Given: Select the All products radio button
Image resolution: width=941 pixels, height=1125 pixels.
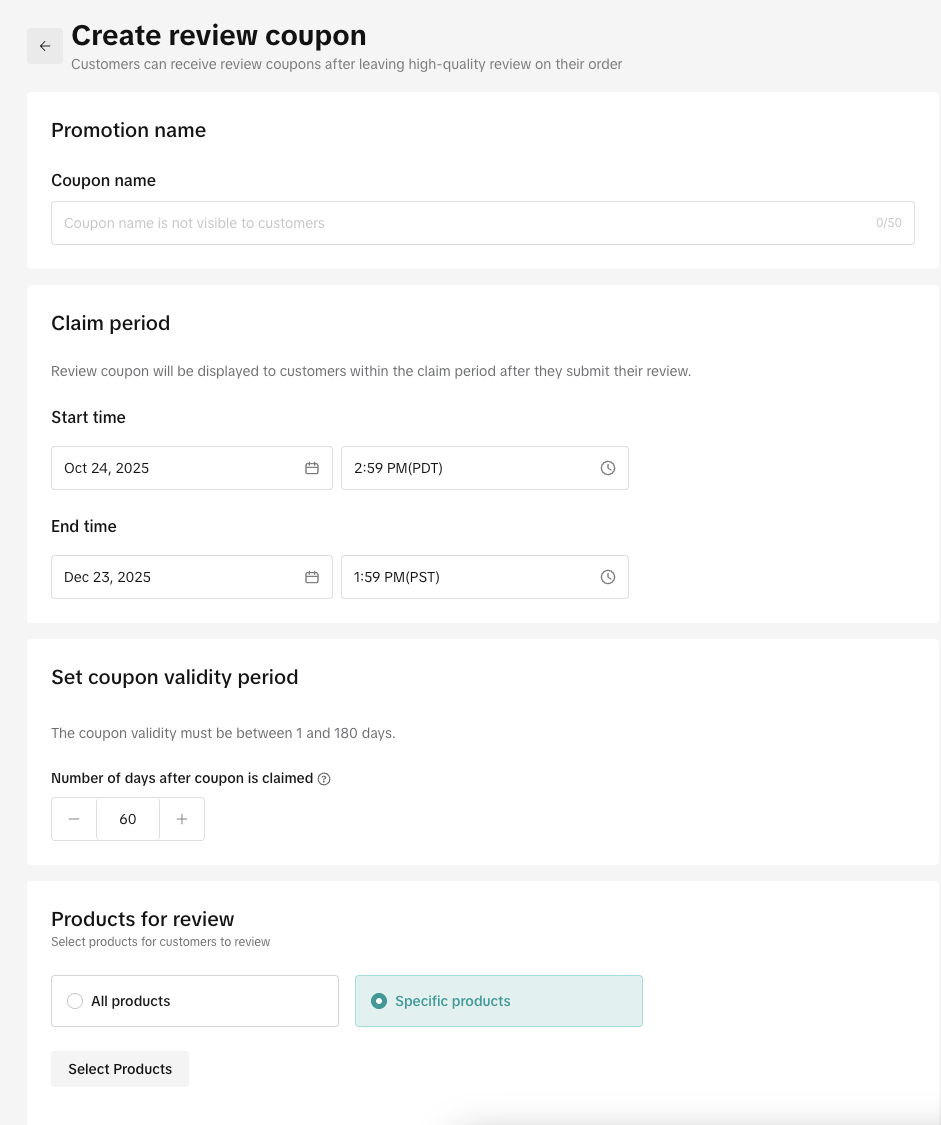Looking at the screenshot, I should pyautogui.click(x=75, y=1001).
